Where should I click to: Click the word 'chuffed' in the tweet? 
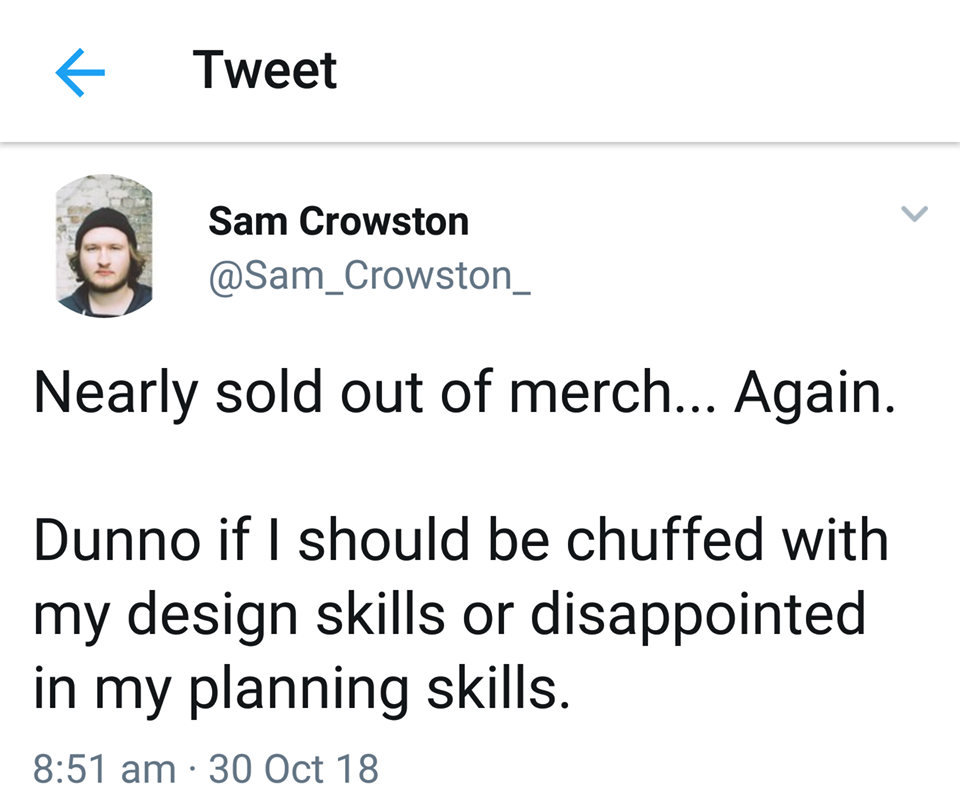point(667,540)
